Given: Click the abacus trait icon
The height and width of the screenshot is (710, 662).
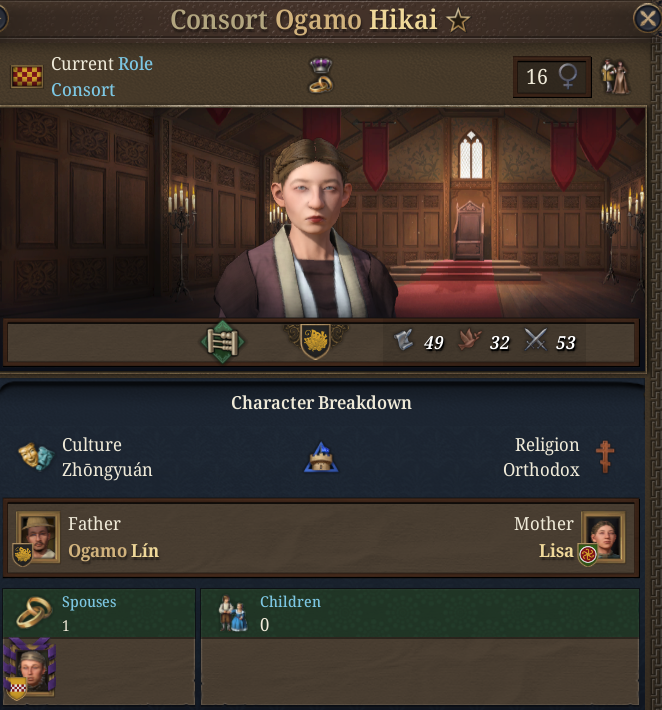Looking at the screenshot, I should [222, 342].
